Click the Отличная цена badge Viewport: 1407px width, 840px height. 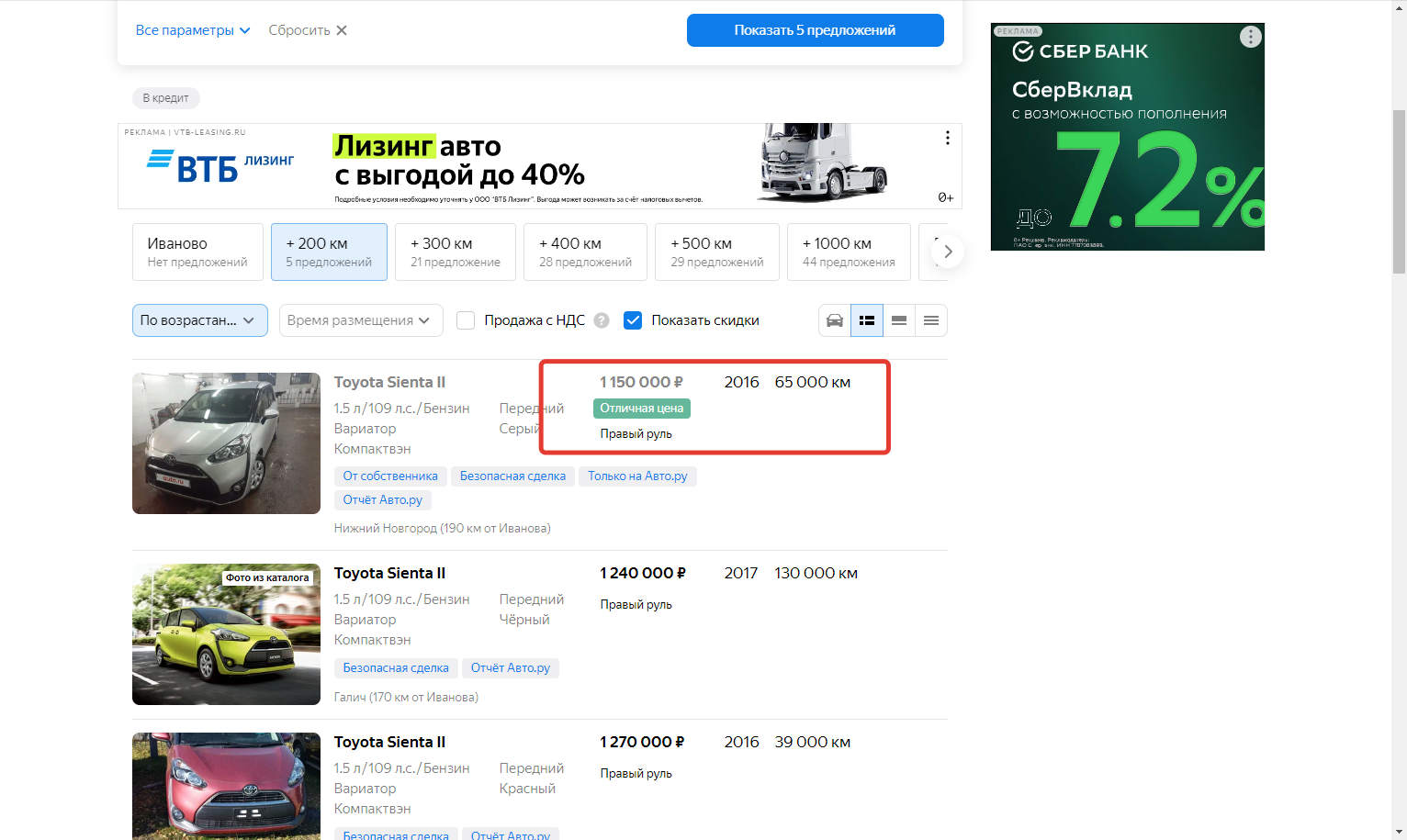point(642,409)
